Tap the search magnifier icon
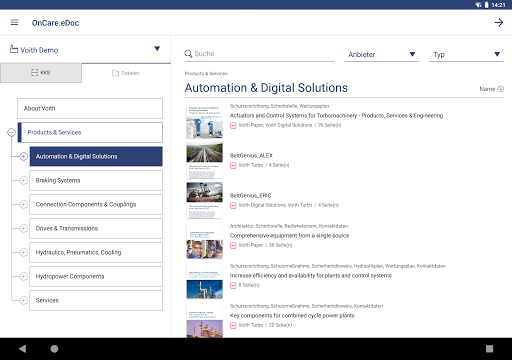The width and height of the screenshot is (512, 360). tap(188, 54)
